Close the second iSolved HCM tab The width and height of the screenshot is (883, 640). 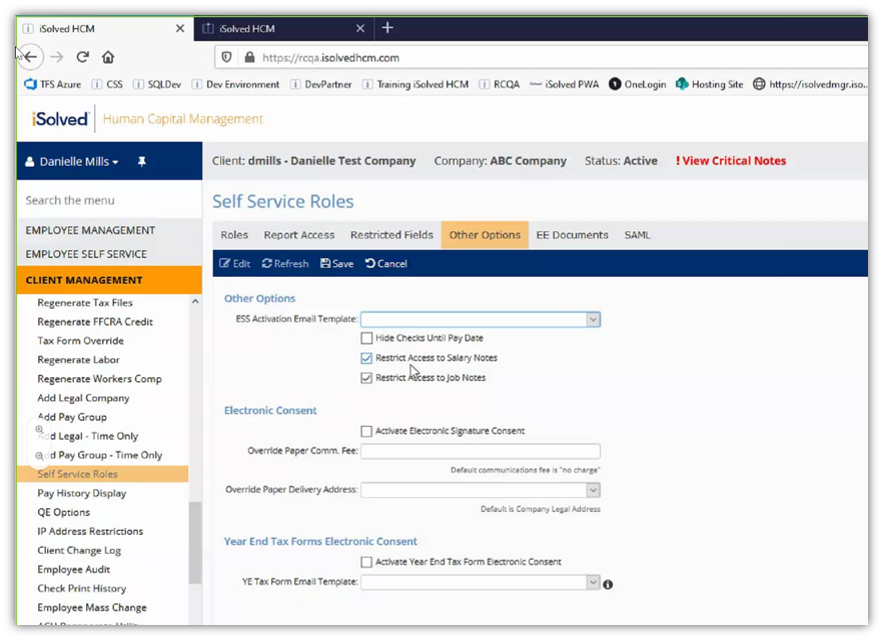[x=360, y=28]
